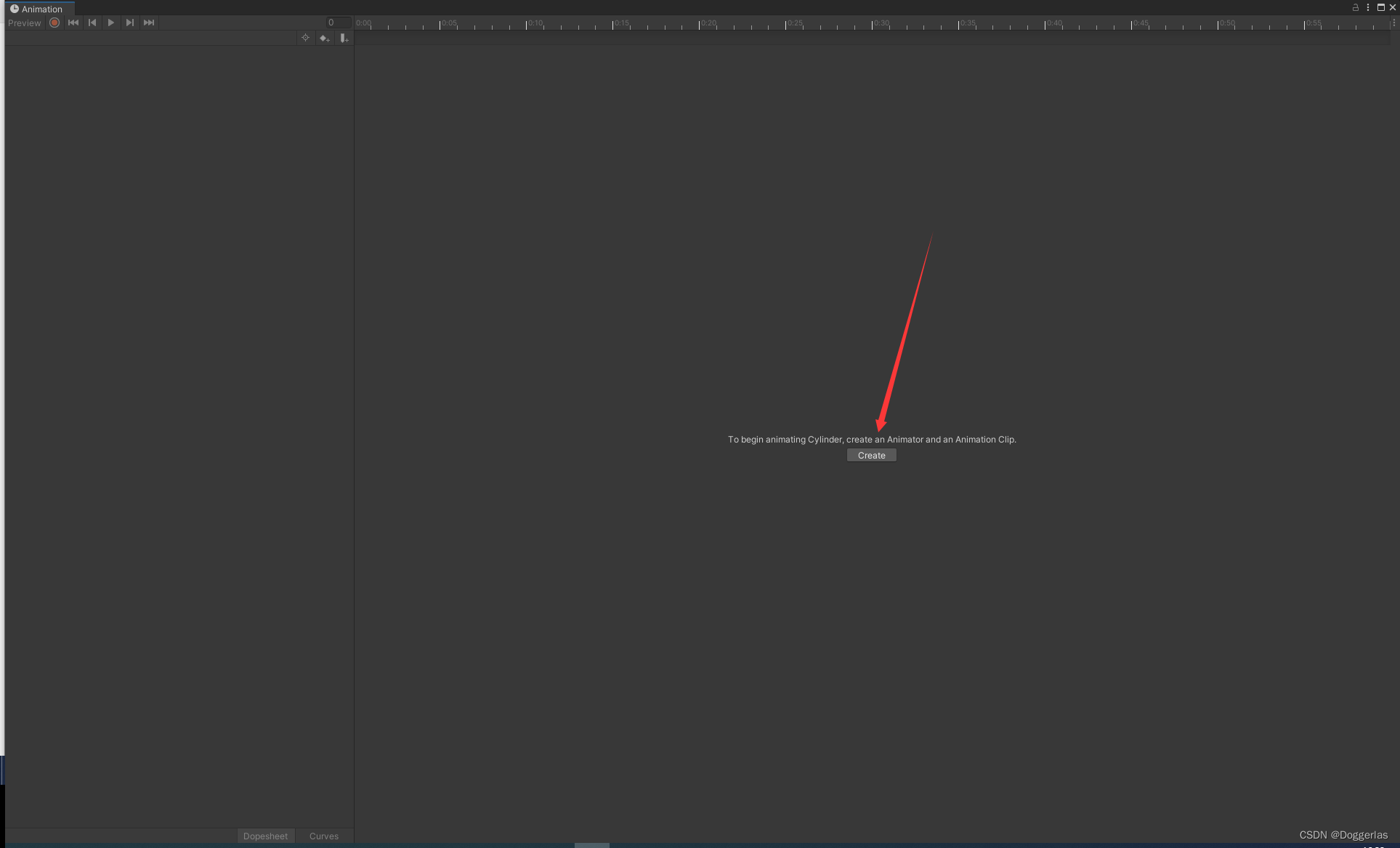Switch to Dopesheet view

coord(265,836)
